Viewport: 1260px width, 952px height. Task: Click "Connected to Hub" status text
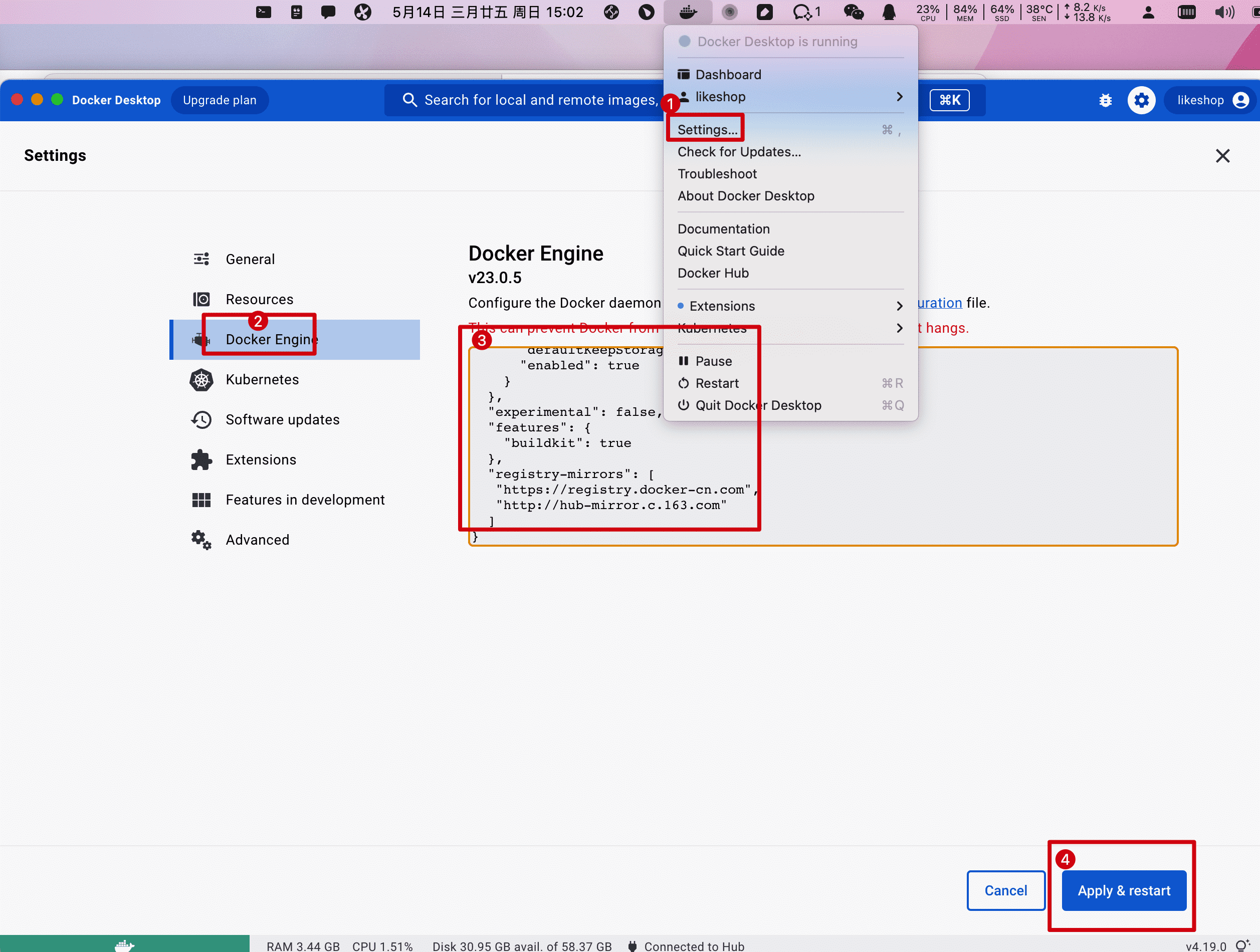coord(694,946)
